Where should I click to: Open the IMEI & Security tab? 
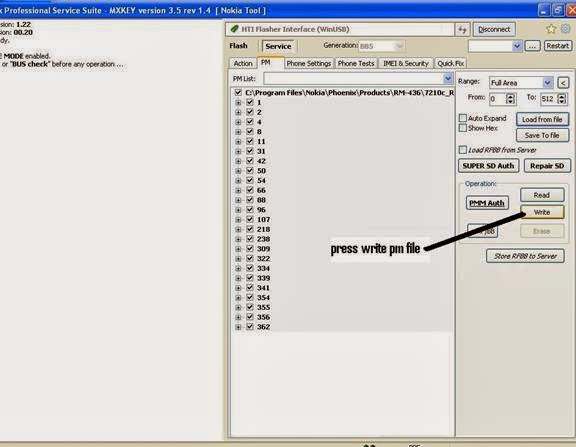point(406,64)
